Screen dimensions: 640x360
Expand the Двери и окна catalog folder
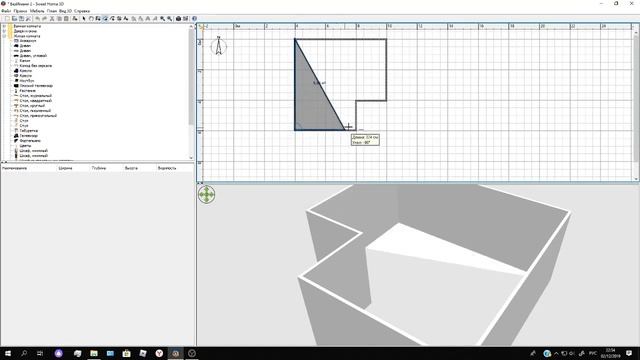[x=4, y=31]
